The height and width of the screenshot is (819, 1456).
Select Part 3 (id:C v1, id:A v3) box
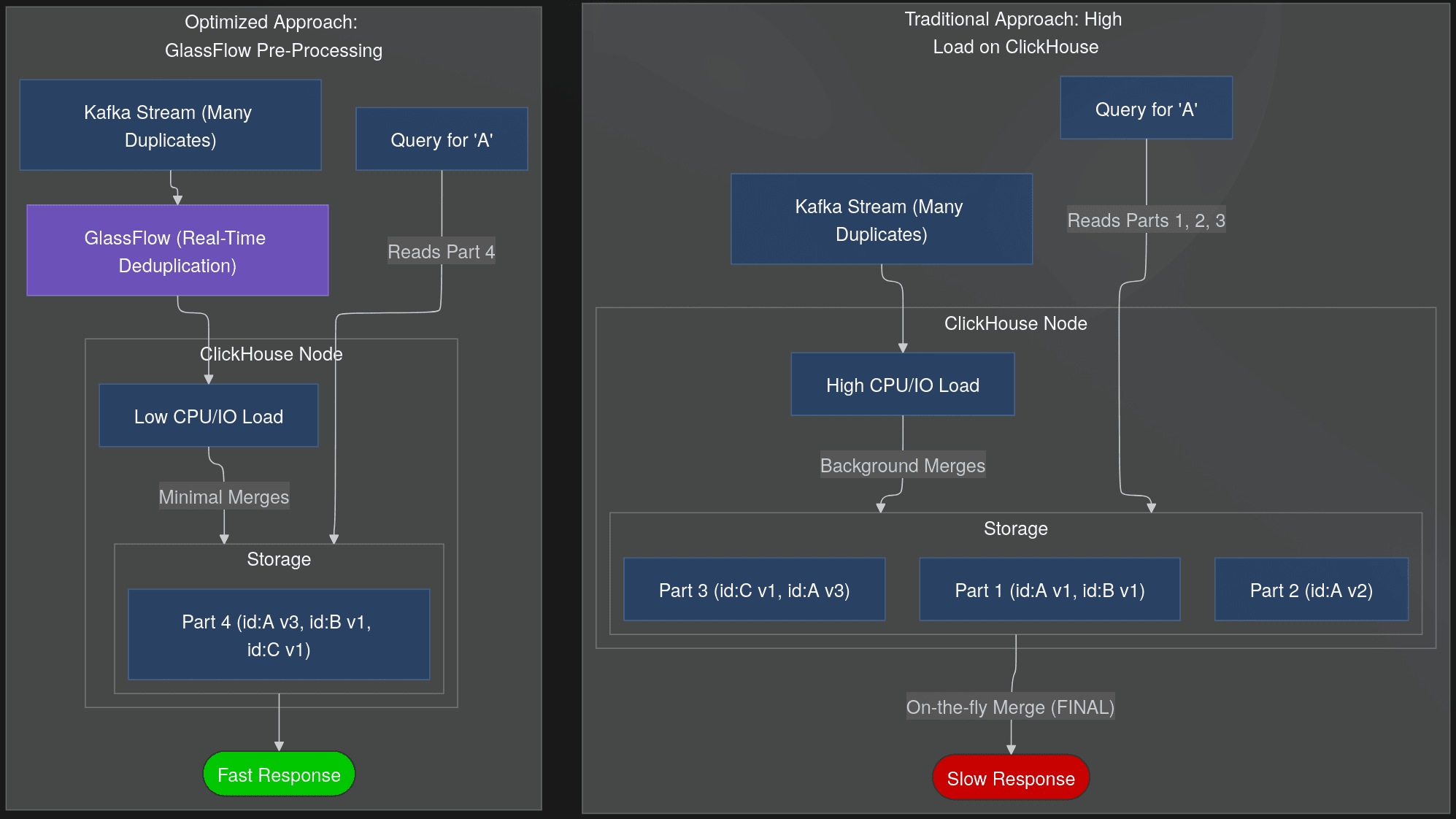tap(754, 590)
